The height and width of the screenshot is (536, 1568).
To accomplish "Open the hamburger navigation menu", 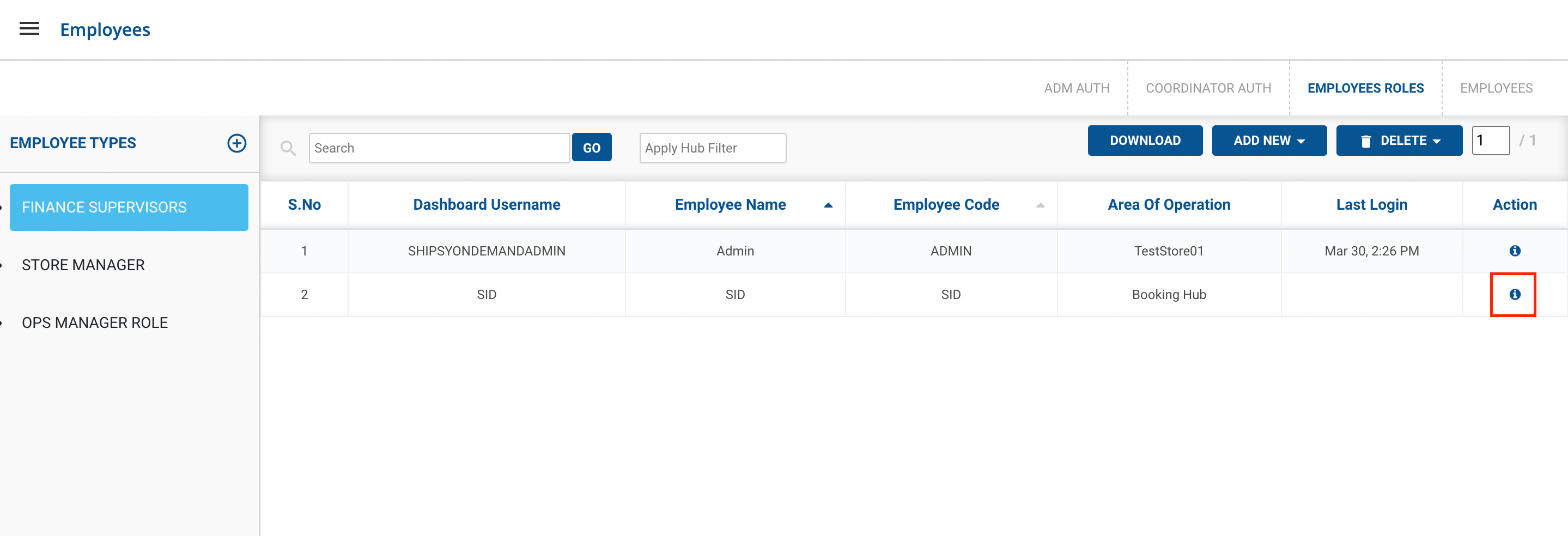I will click(29, 28).
